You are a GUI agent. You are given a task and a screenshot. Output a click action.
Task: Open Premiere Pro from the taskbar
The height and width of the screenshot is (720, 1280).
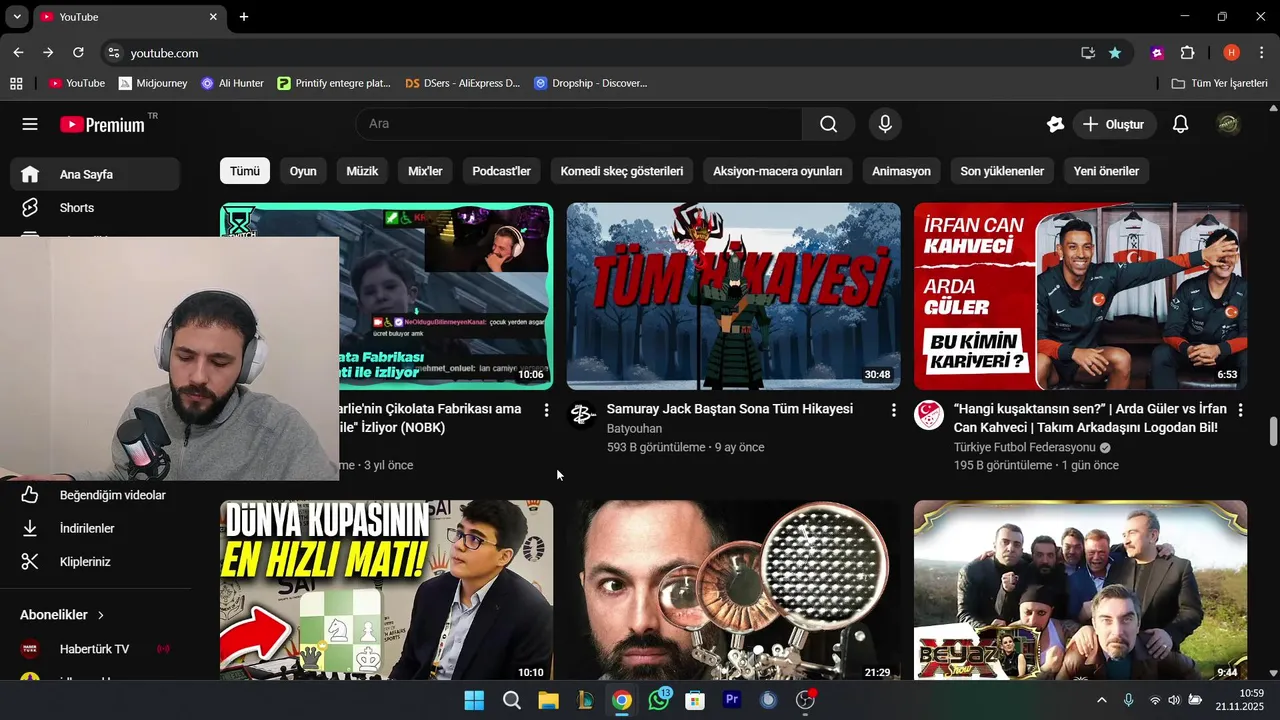[732, 700]
